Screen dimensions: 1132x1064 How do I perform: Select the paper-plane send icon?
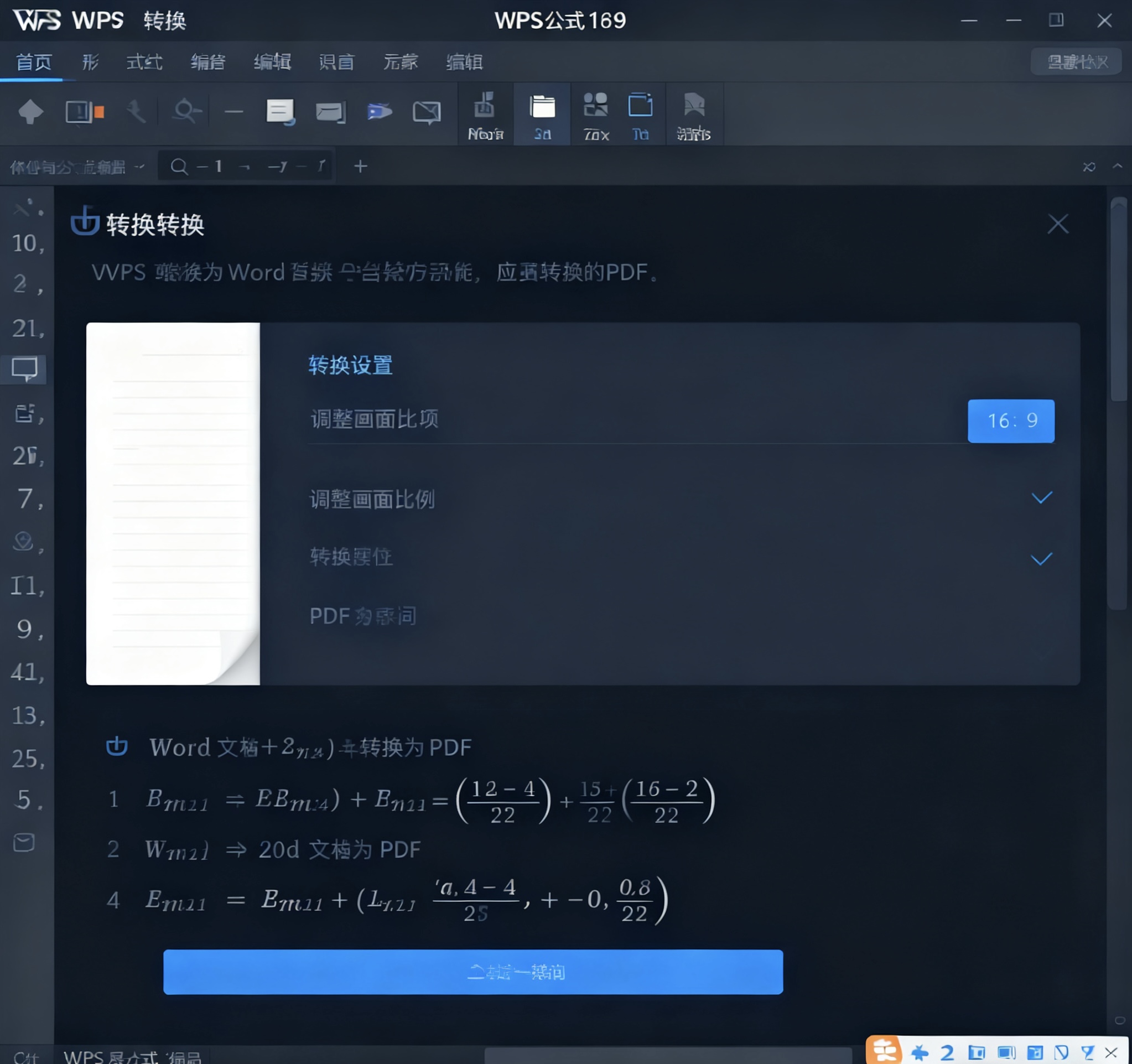[x=380, y=112]
